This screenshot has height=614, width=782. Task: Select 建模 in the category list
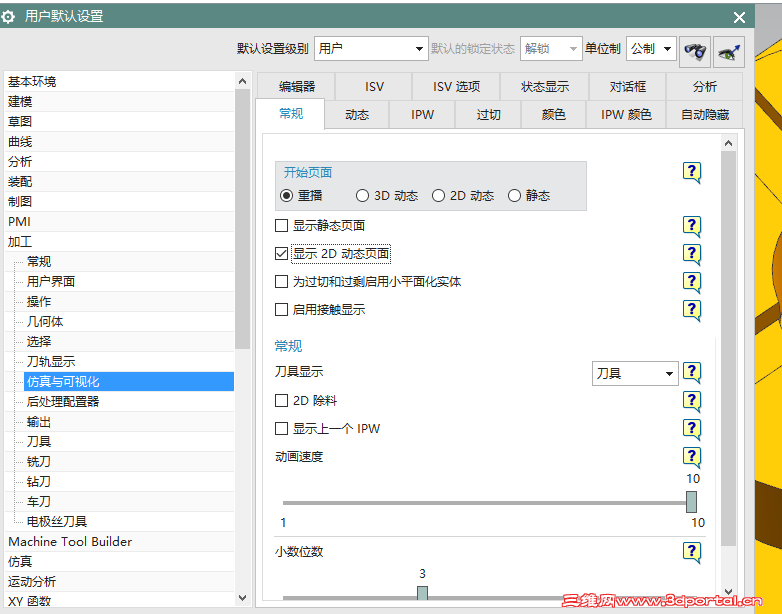coord(119,102)
